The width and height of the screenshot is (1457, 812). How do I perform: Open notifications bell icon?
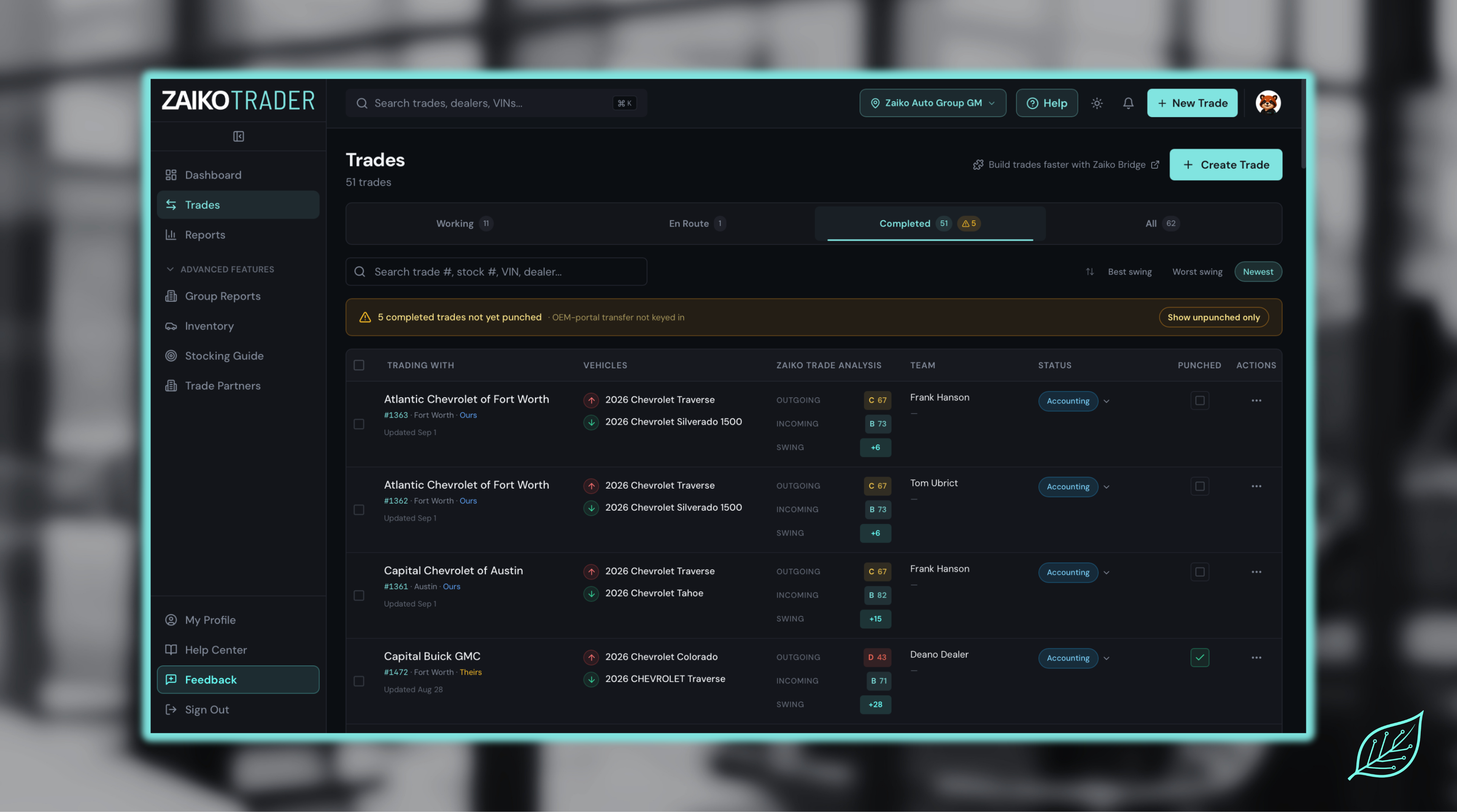(x=1128, y=103)
